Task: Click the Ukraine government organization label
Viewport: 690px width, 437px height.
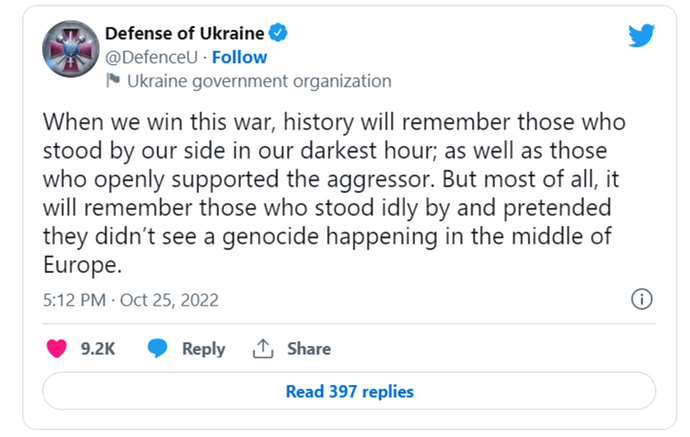Action: click(259, 81)
